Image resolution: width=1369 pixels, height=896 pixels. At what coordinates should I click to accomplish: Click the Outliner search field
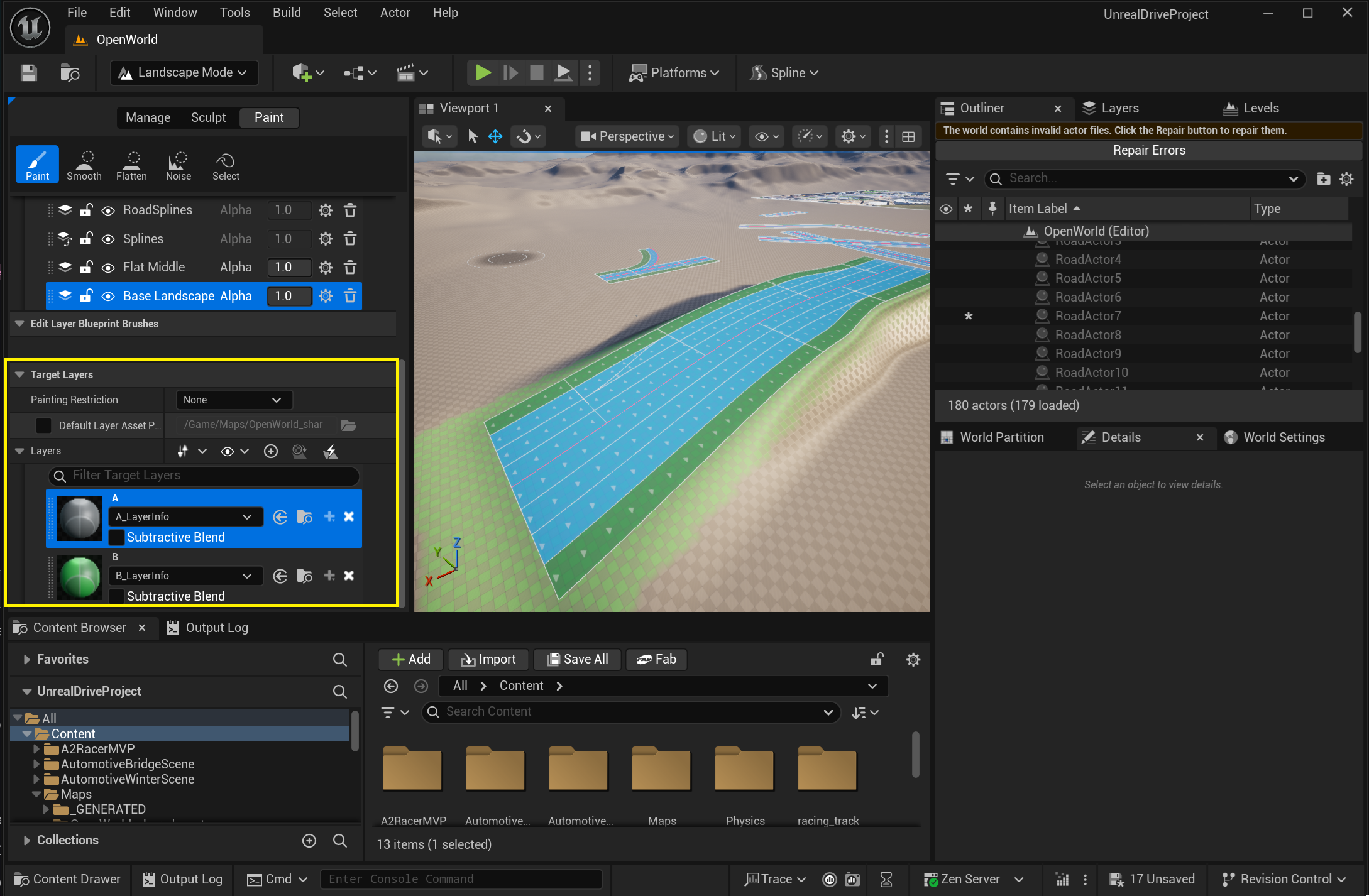[1145, 178]
